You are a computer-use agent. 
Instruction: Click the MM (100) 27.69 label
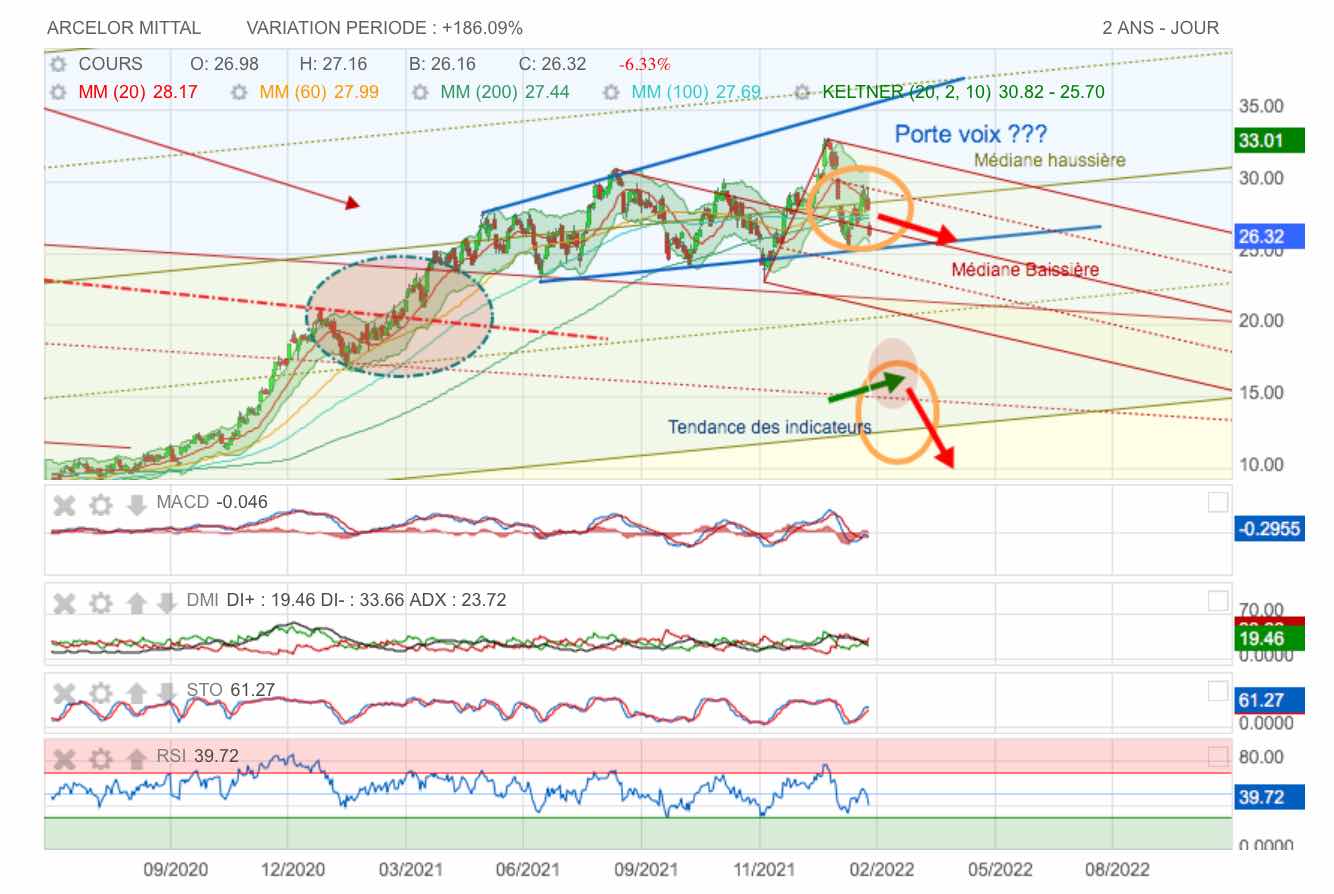coord(696,92)
